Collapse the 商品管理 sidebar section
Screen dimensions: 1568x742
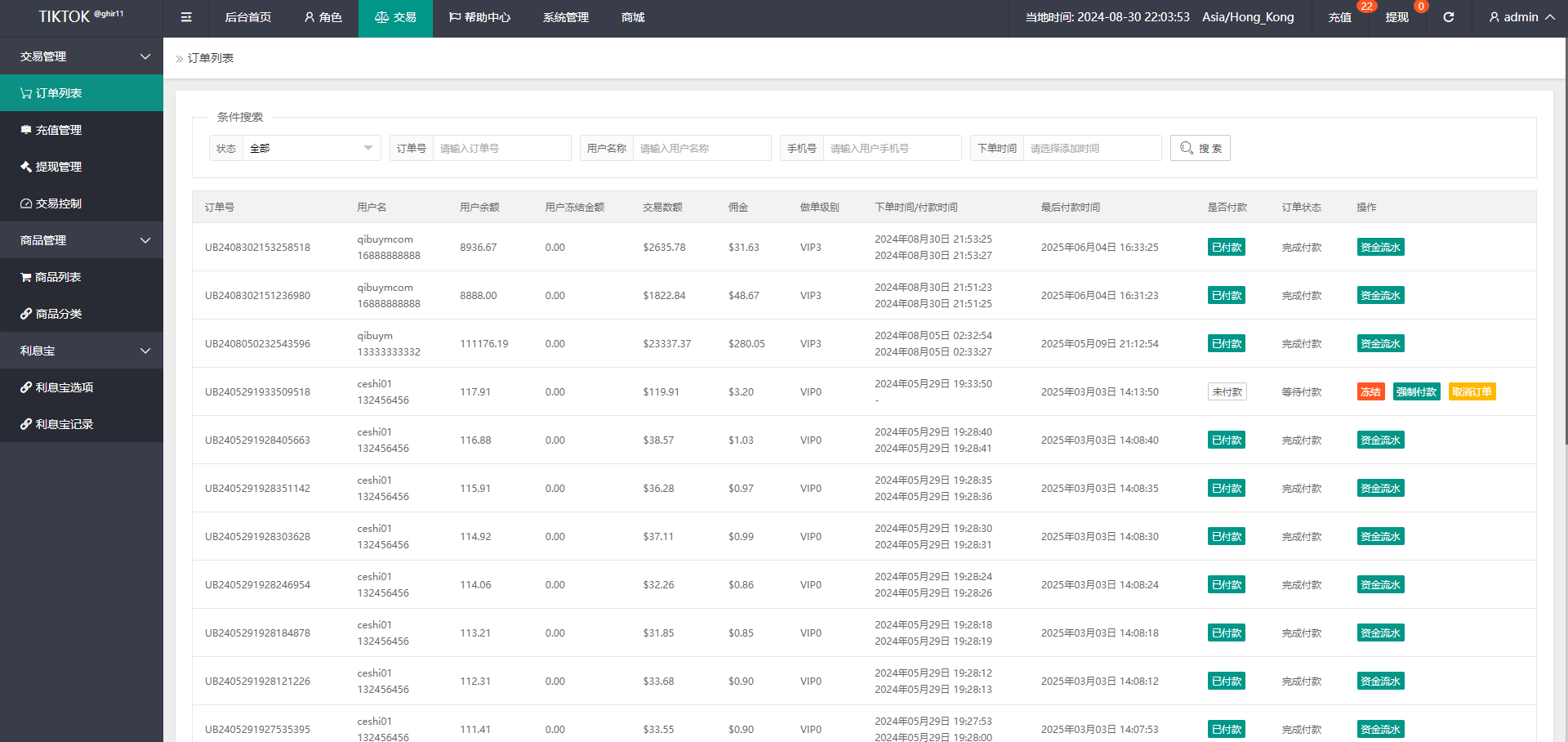tap(82, 240)
